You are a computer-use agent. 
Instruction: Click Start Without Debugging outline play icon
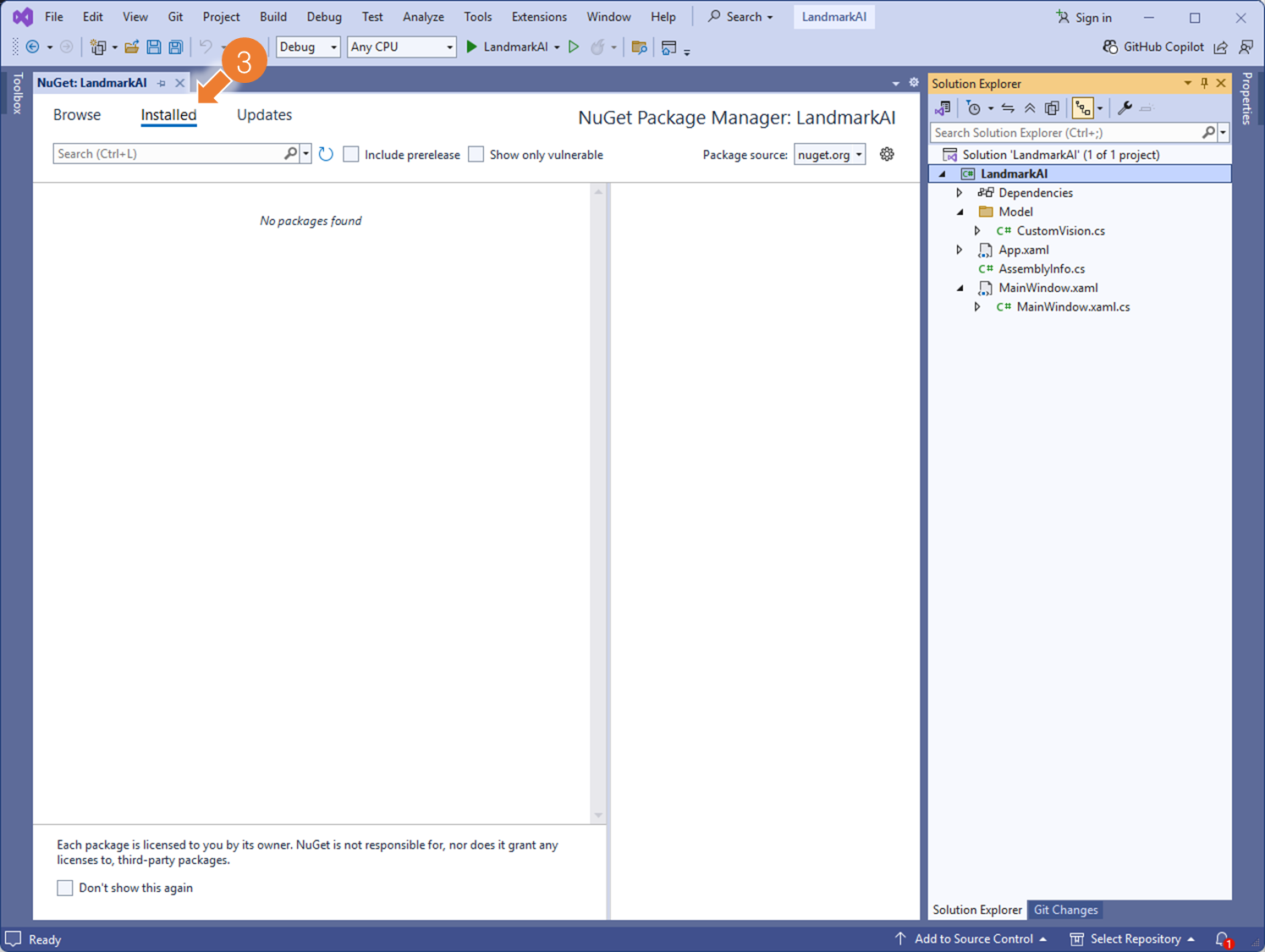574,47
